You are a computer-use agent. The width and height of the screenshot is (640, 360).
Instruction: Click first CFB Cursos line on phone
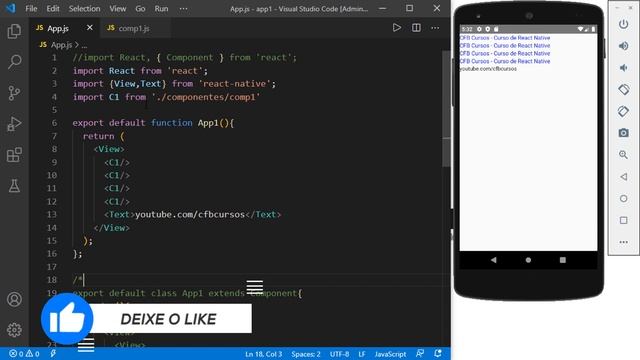(505, 38)
